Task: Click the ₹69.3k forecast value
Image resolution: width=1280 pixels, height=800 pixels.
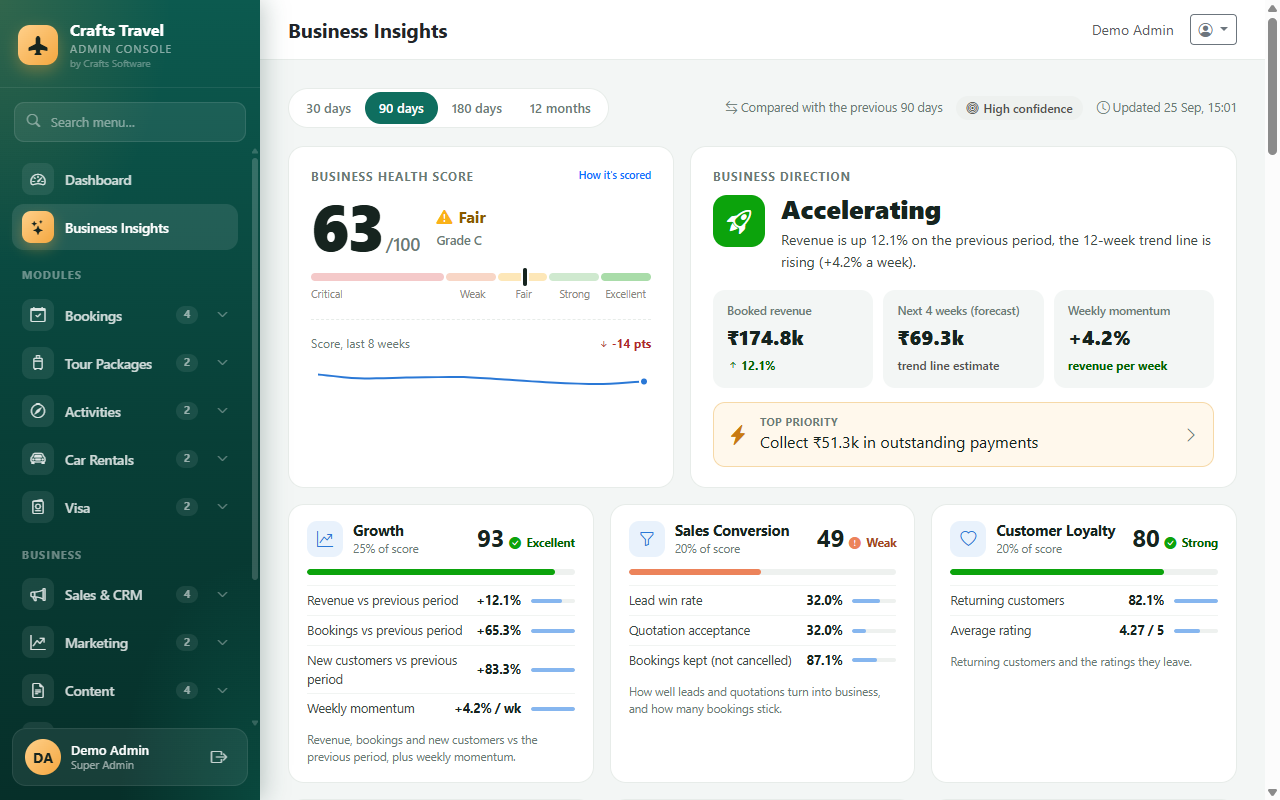Action: coord(931,338)
